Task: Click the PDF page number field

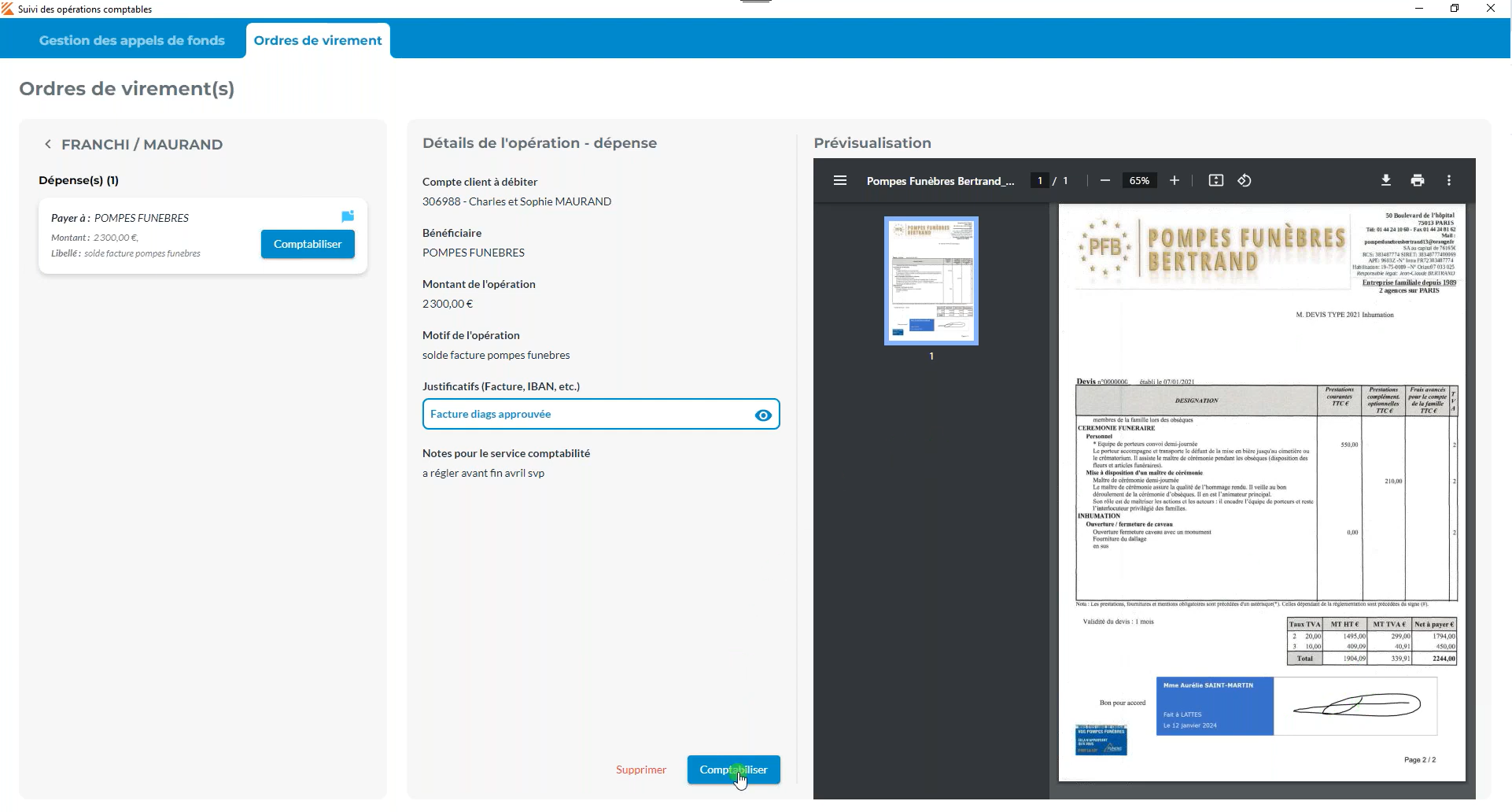Action: [1040, 181]
